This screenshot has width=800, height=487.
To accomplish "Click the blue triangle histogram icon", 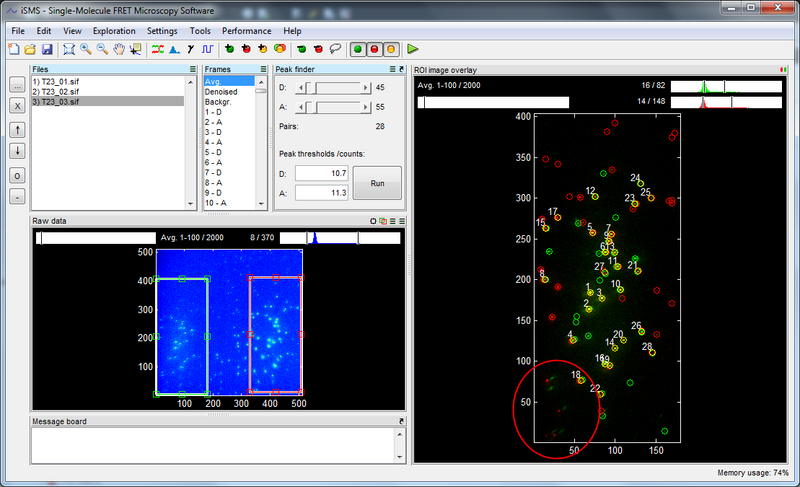I will point(174,48).
